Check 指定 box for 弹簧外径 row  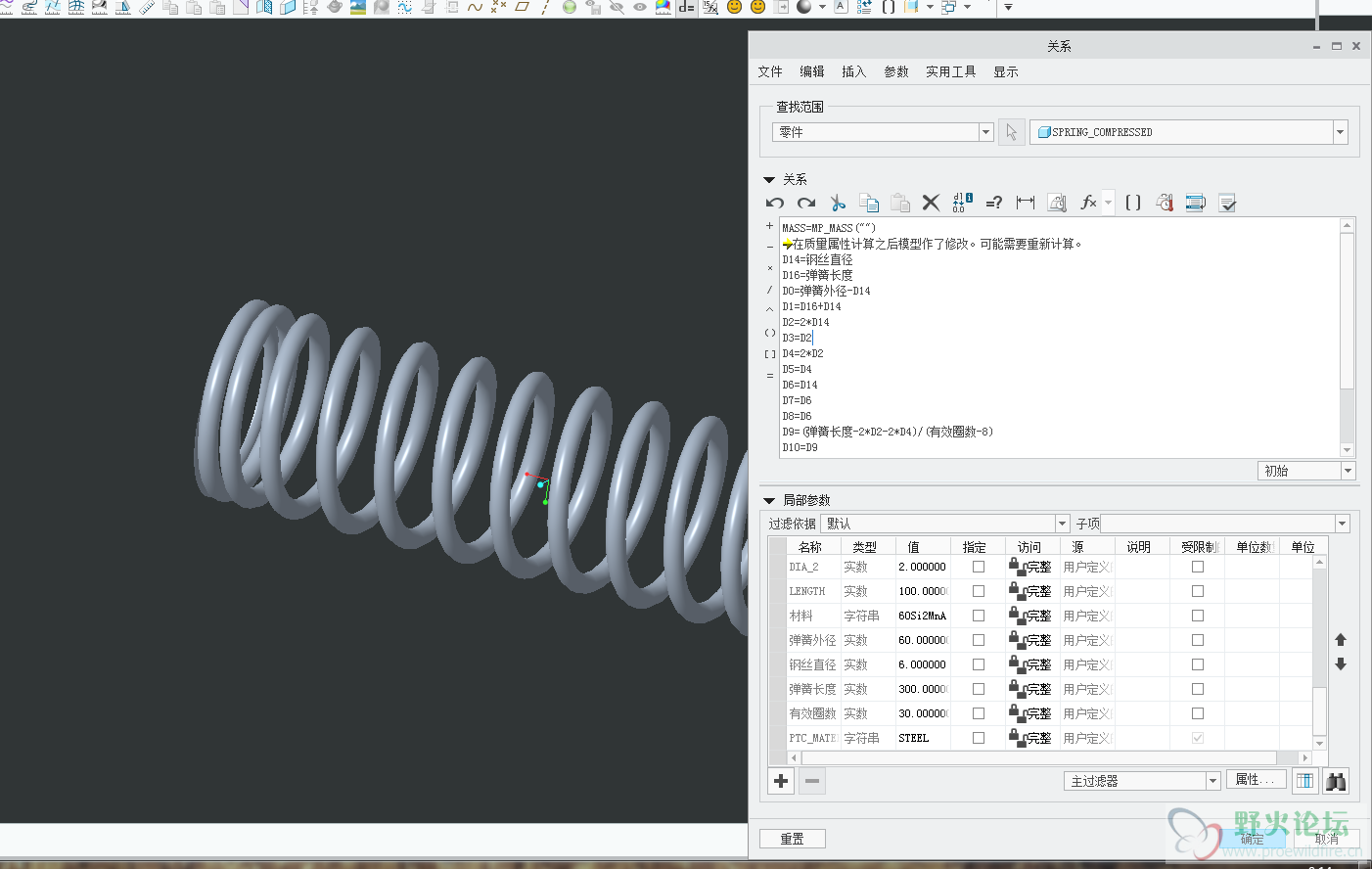click(x=979, y=640)
